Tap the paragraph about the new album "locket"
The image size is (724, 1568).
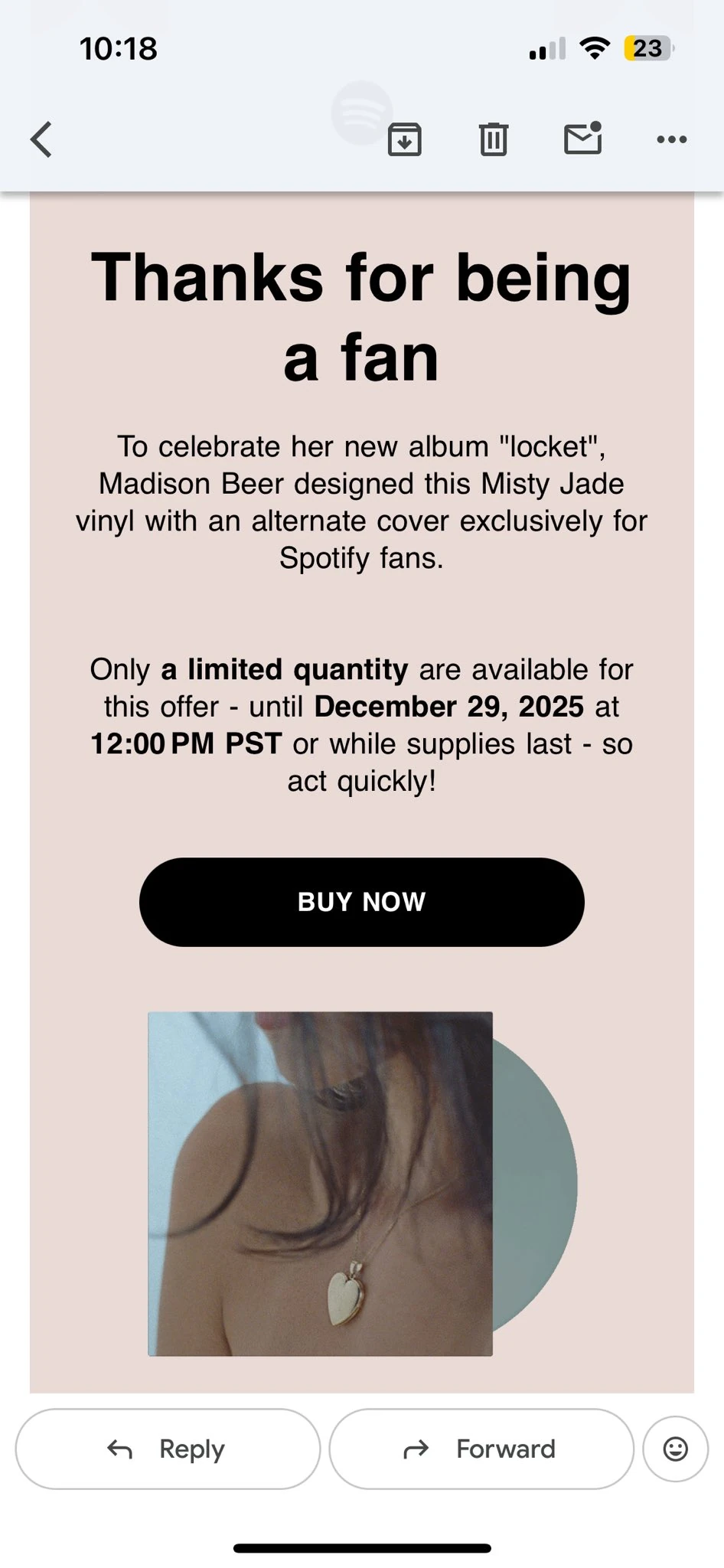pos(362,502)
